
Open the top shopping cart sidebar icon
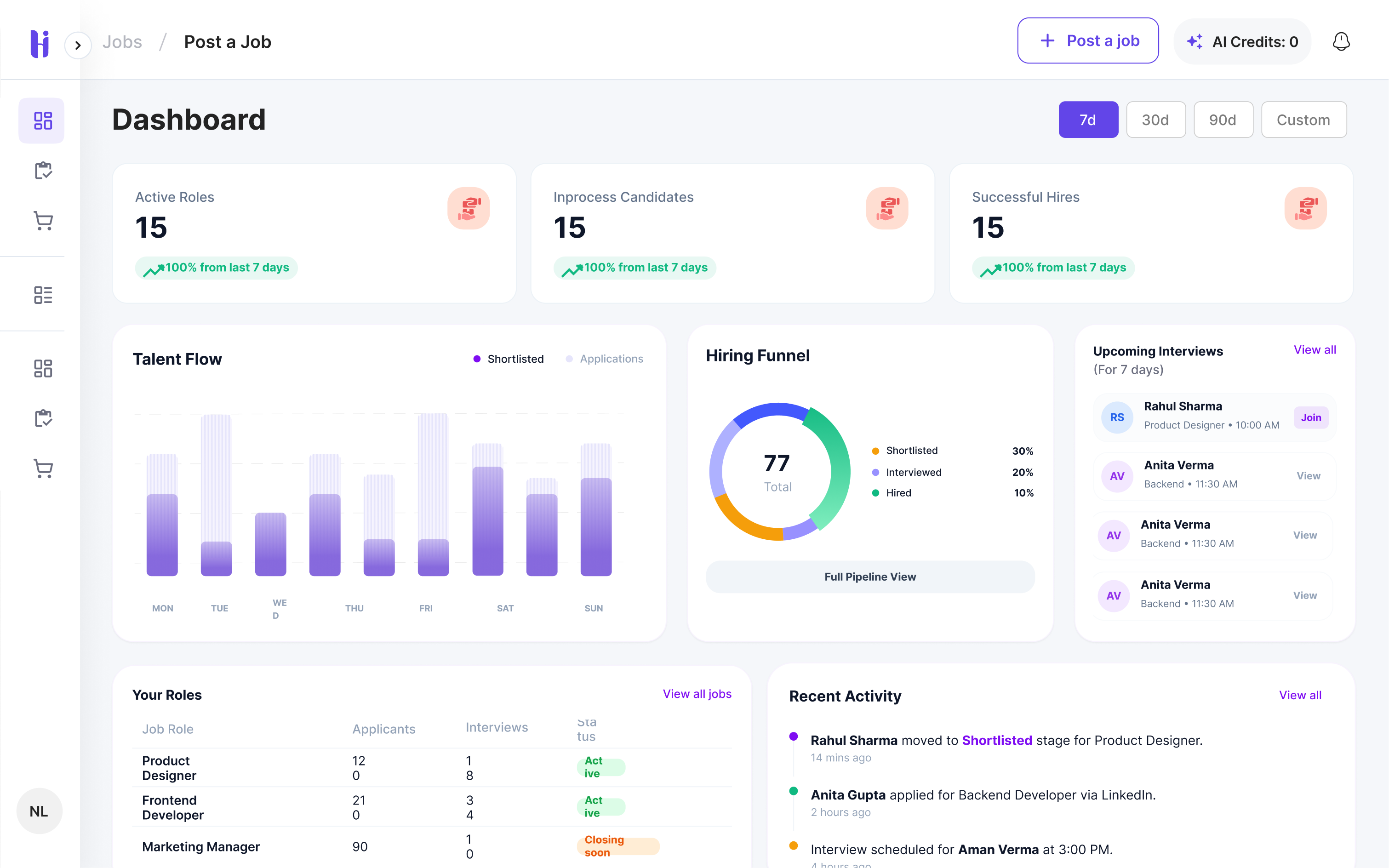tap(43, 220)
